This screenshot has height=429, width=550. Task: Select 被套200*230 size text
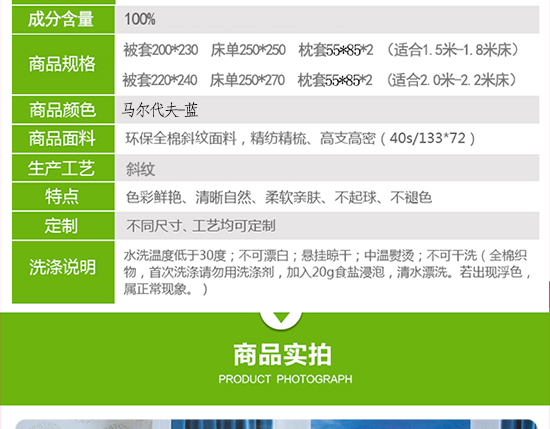coord(161,50)
